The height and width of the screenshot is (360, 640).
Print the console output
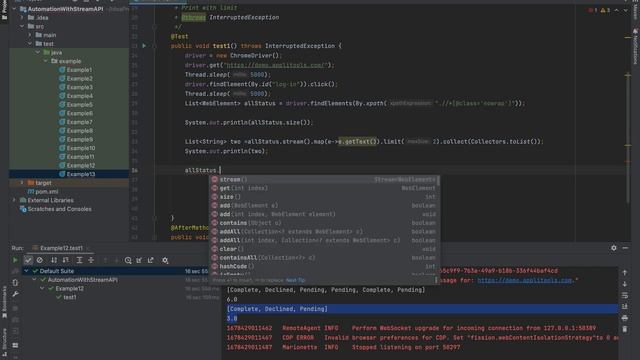point(624,318)
